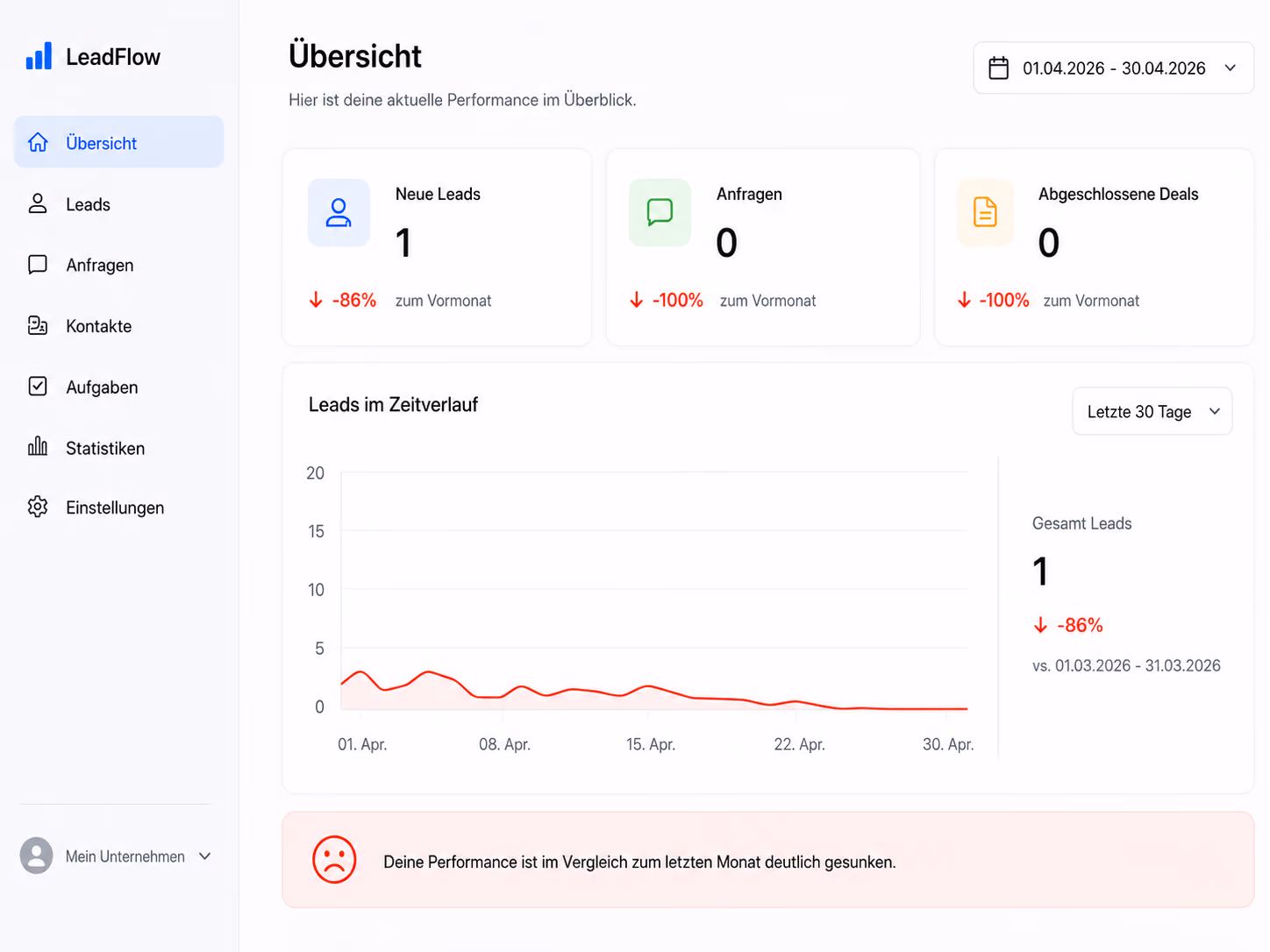This screenshot has height=952, width=1270.
Task: Click the -100% value on Anfragen card
Action: (678, 301)
